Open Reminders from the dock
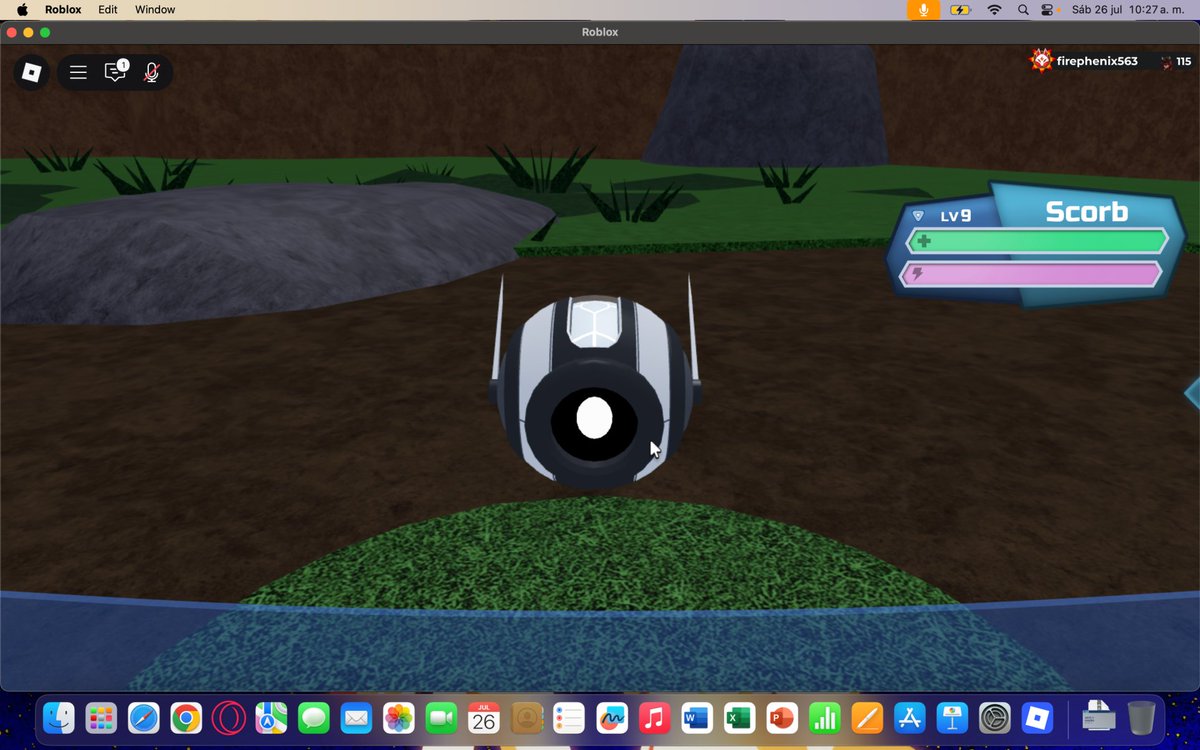Screen dimensions: 1200x750 (569, 718)
